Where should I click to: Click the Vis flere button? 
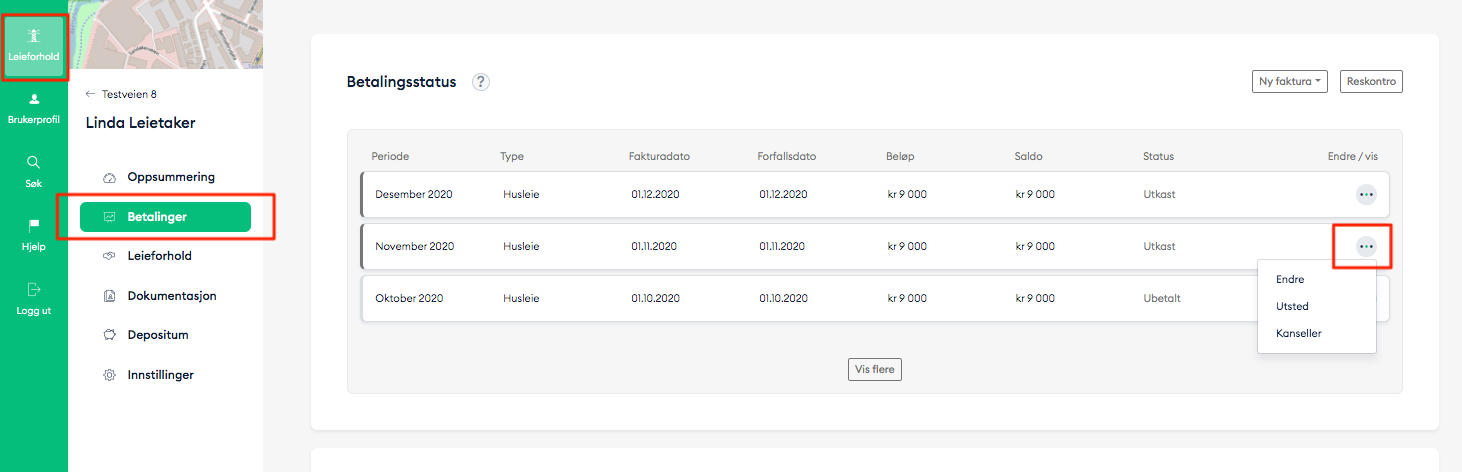pos(875,369)
